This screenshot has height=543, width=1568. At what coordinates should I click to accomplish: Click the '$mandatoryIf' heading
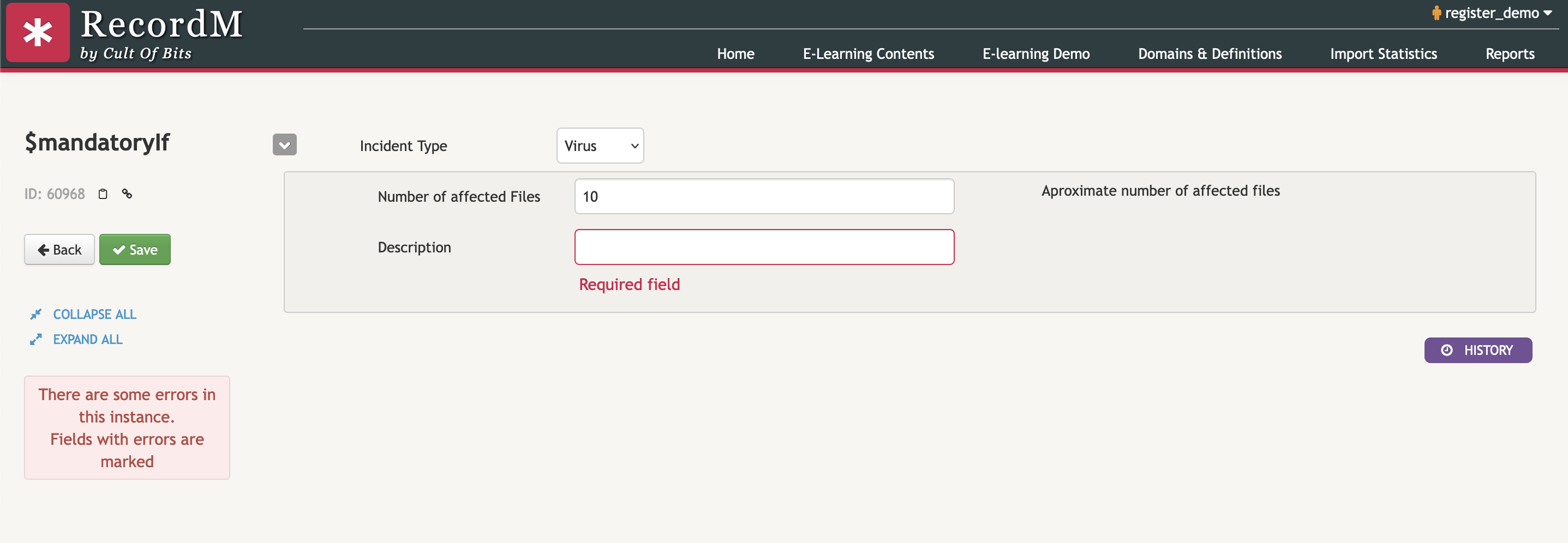(97, 142)
